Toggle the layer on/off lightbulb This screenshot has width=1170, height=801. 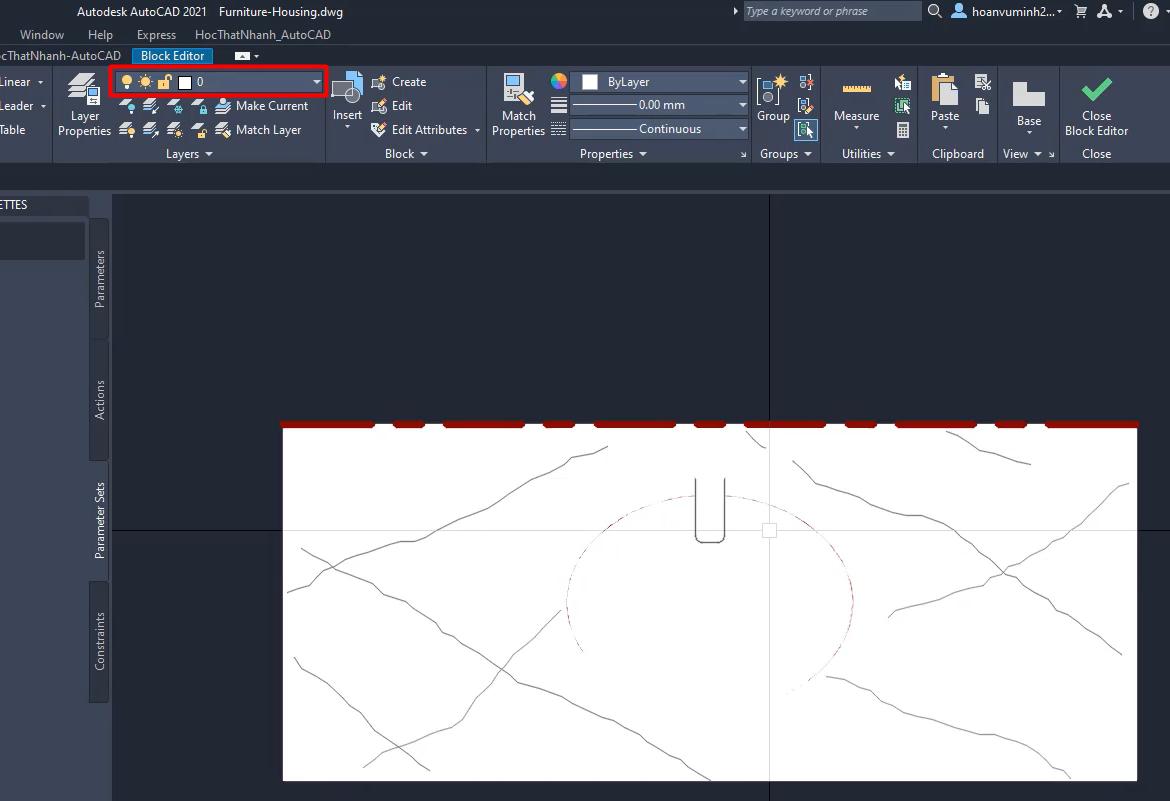[x=127, y=81]
